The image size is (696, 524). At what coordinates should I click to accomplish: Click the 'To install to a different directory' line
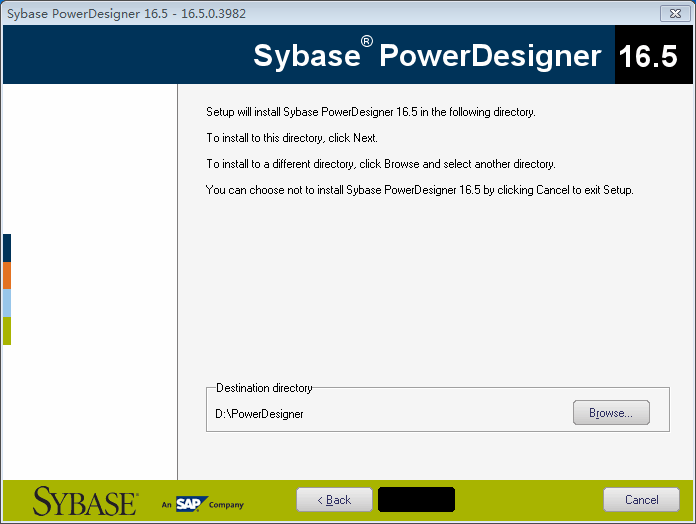(381, 164)
